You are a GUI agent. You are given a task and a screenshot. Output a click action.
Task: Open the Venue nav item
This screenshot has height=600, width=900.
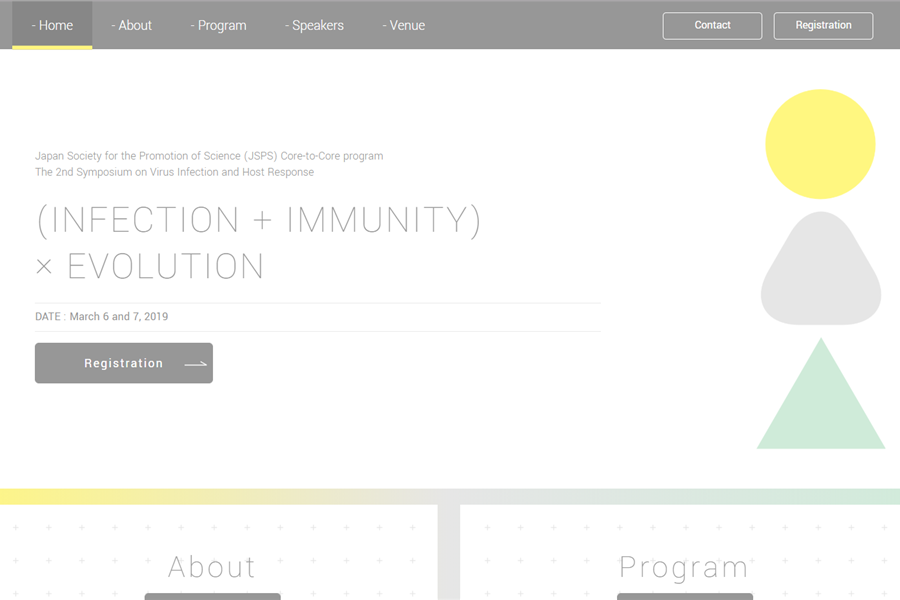tap(404, 25)
